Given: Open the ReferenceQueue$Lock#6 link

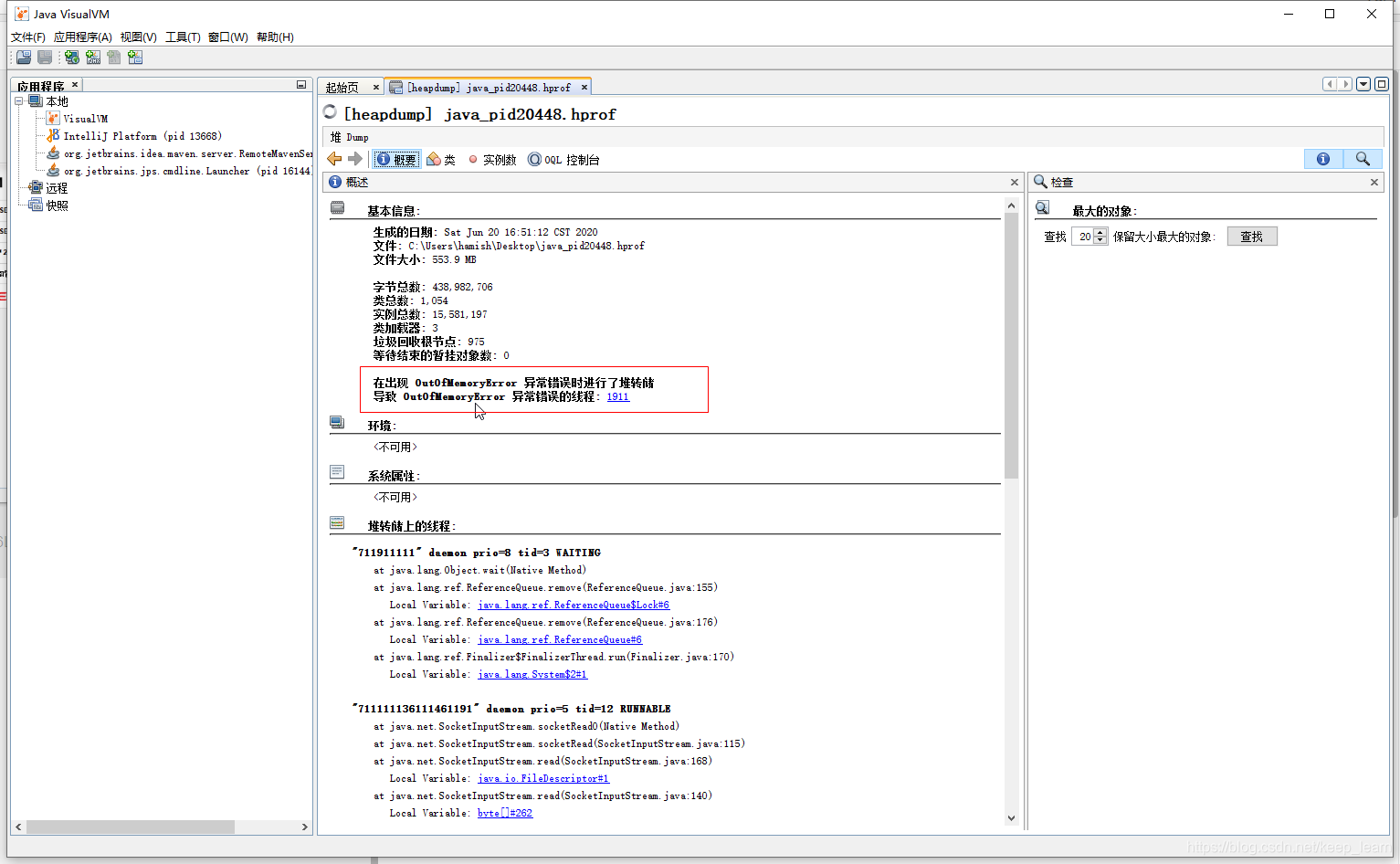Looking at the screenshot, I should tap(574, 605).
